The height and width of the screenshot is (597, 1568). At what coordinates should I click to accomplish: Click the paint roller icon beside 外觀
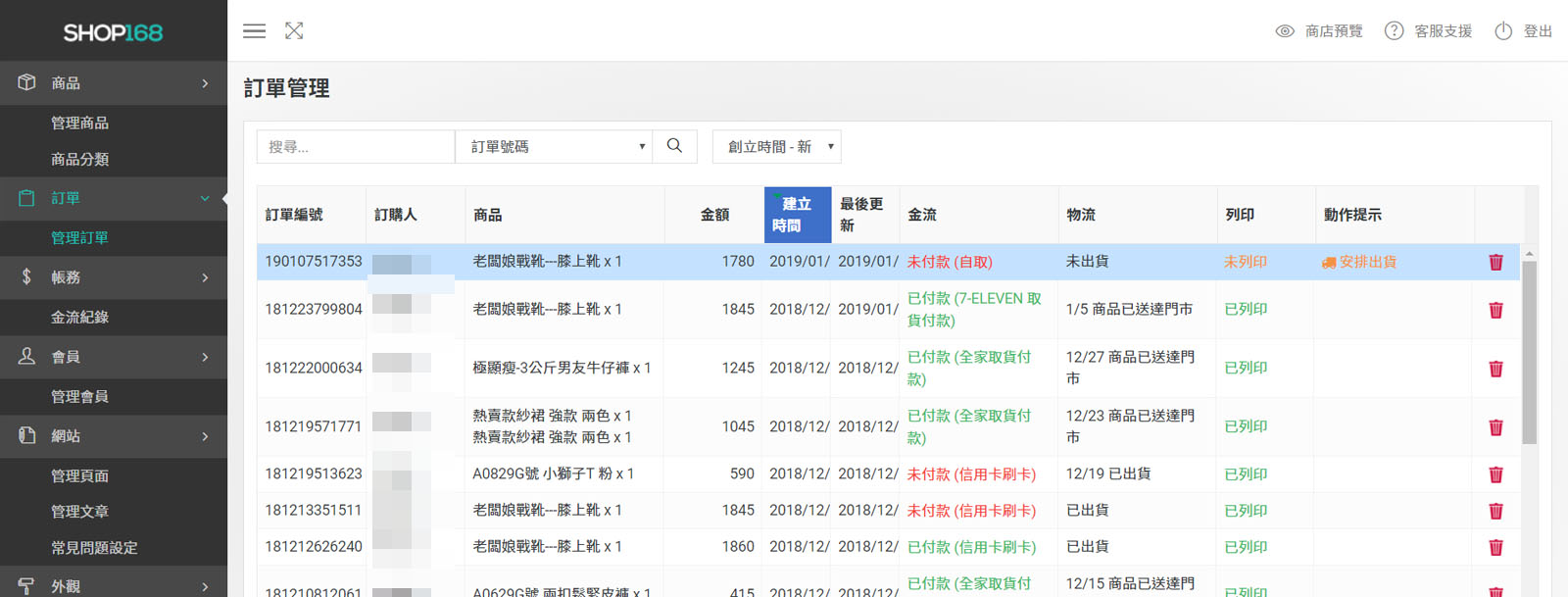point(26,586)
